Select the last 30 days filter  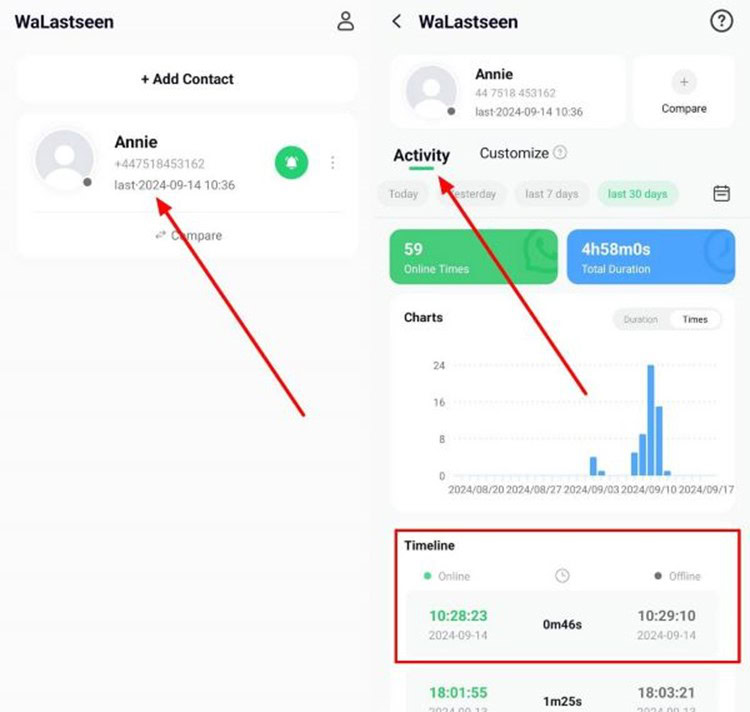pos(637,194)
